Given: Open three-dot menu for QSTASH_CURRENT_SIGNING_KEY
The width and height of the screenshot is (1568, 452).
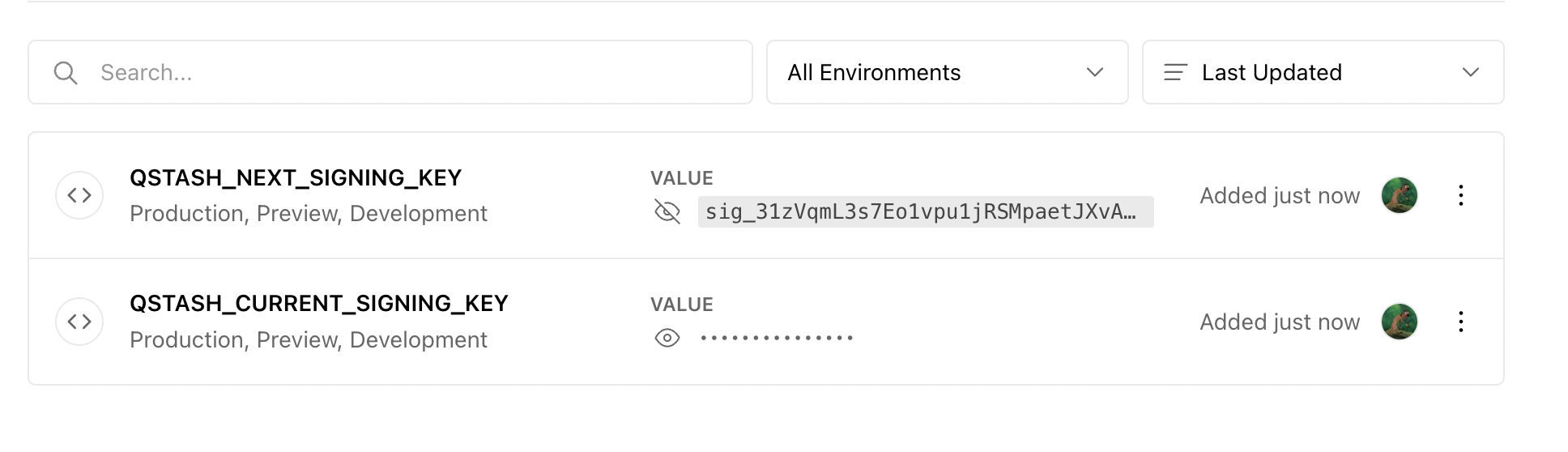Looking at the screenshot, I should click(x=1460, y=322).
